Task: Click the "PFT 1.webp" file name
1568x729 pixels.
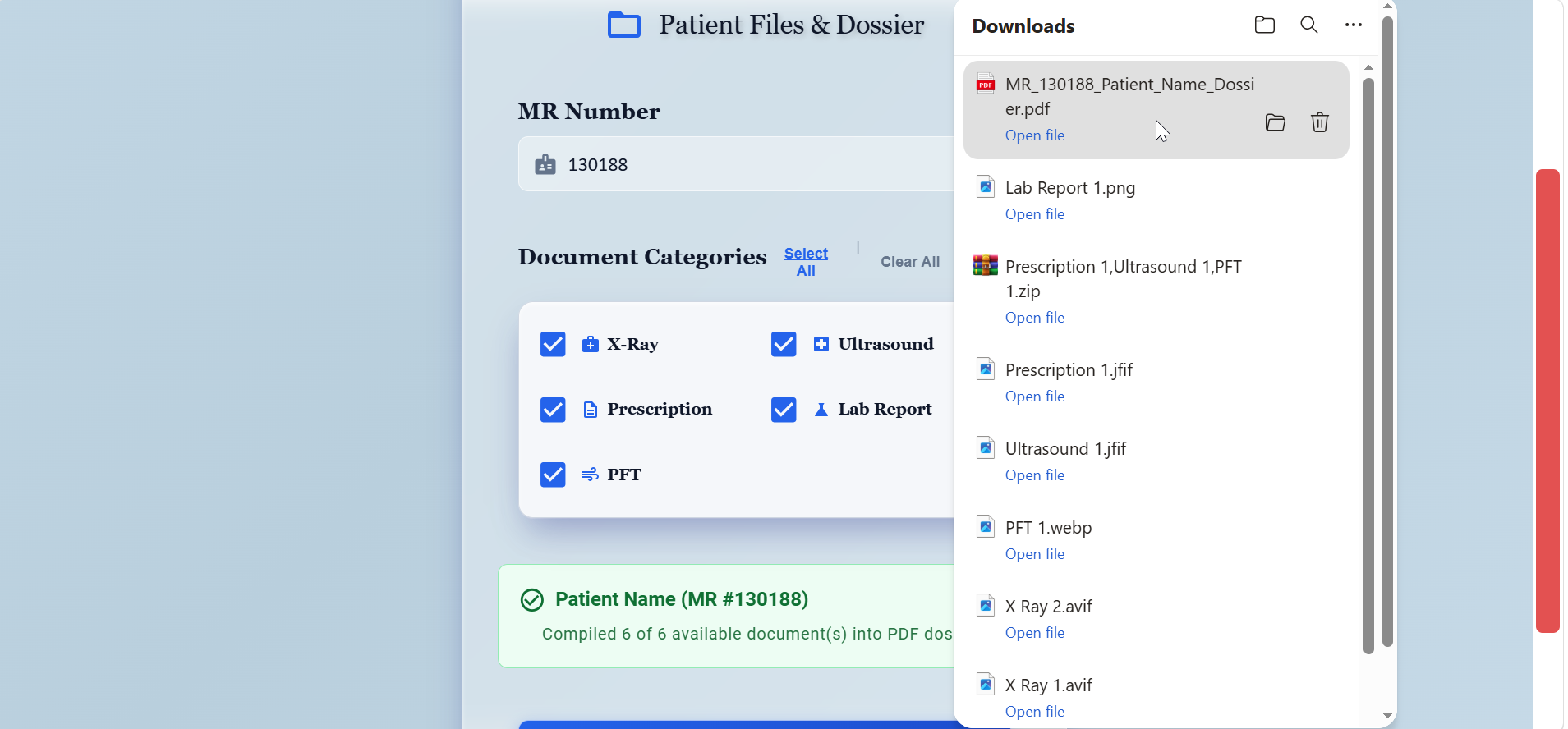Action: point(1049,528)
